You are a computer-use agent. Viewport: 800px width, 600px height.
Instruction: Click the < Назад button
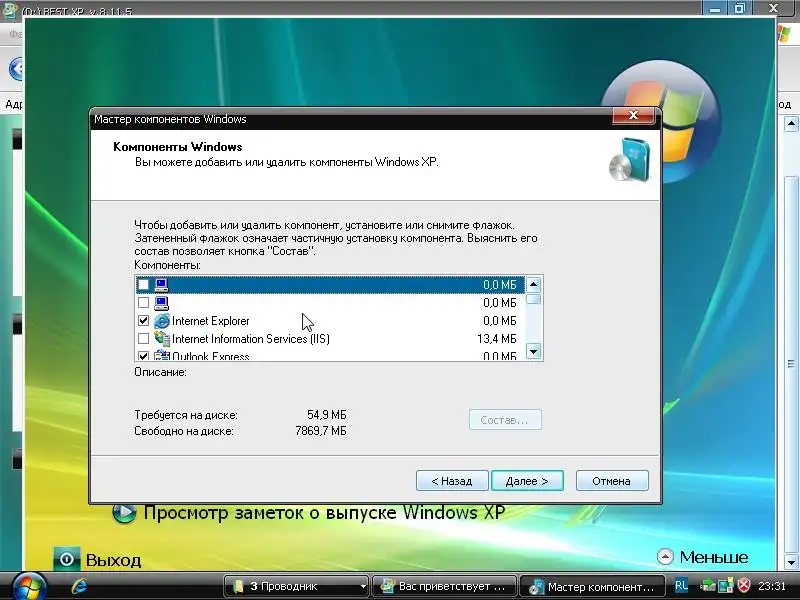(452, 481)
